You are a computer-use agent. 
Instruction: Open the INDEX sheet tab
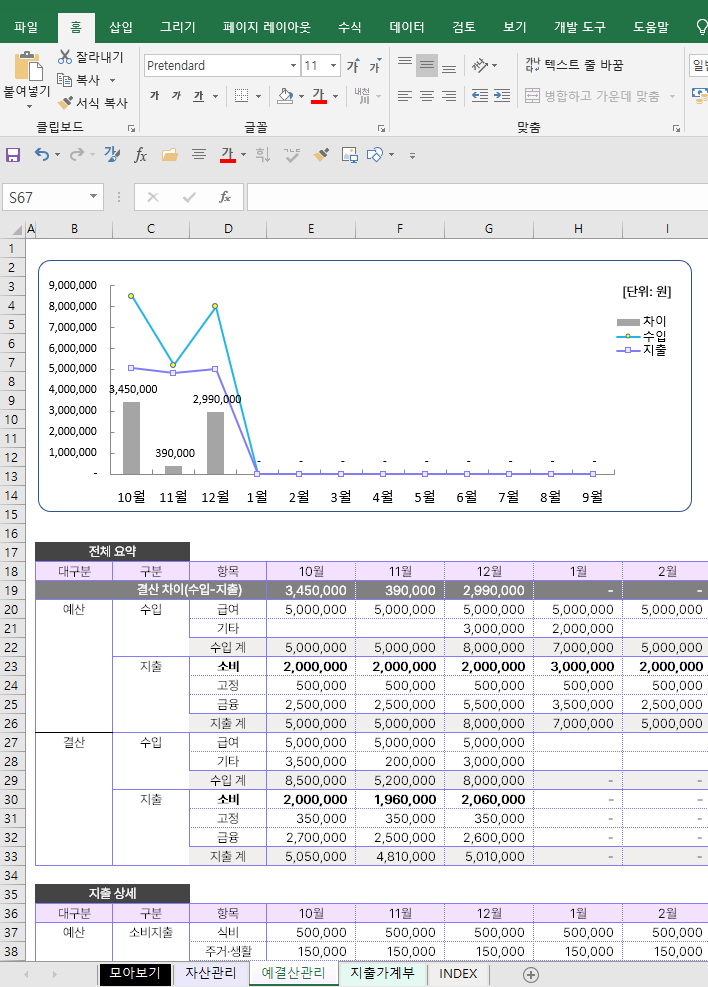pyautogui.click(x=458, y=973)
